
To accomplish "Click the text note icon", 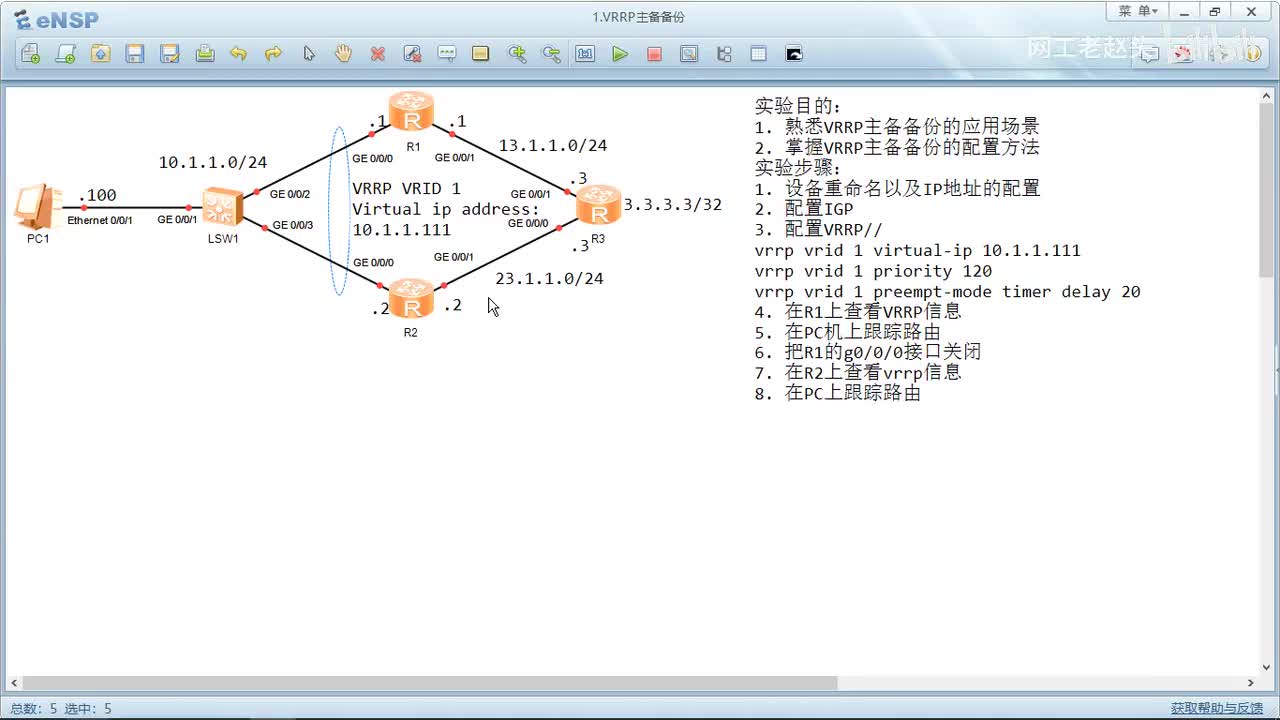I will tap(447, 54).
